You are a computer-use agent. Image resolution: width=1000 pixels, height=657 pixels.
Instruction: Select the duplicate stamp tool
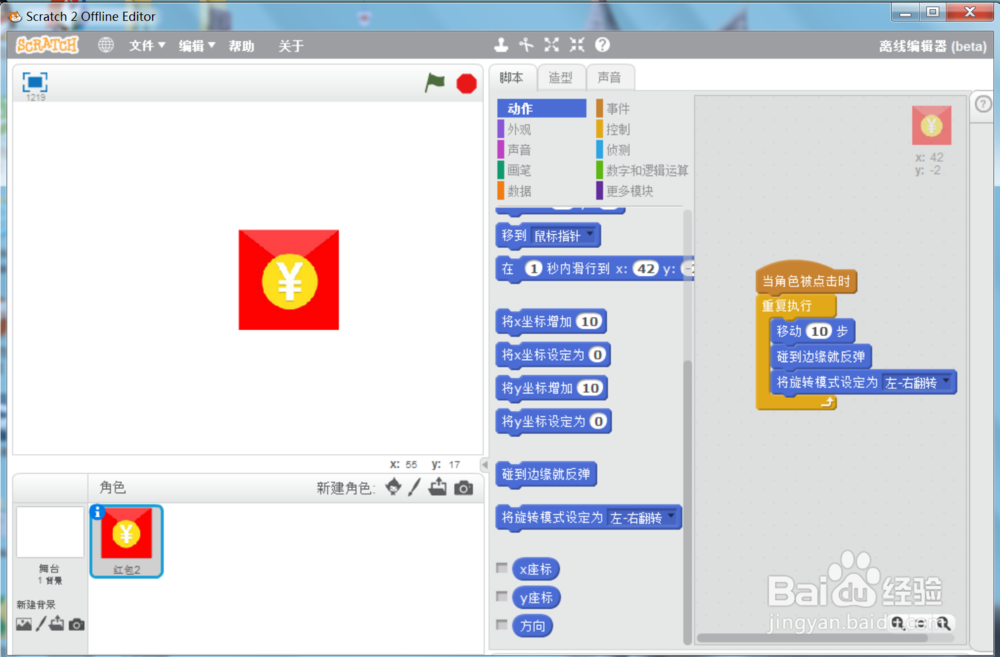tap(502, 45)
